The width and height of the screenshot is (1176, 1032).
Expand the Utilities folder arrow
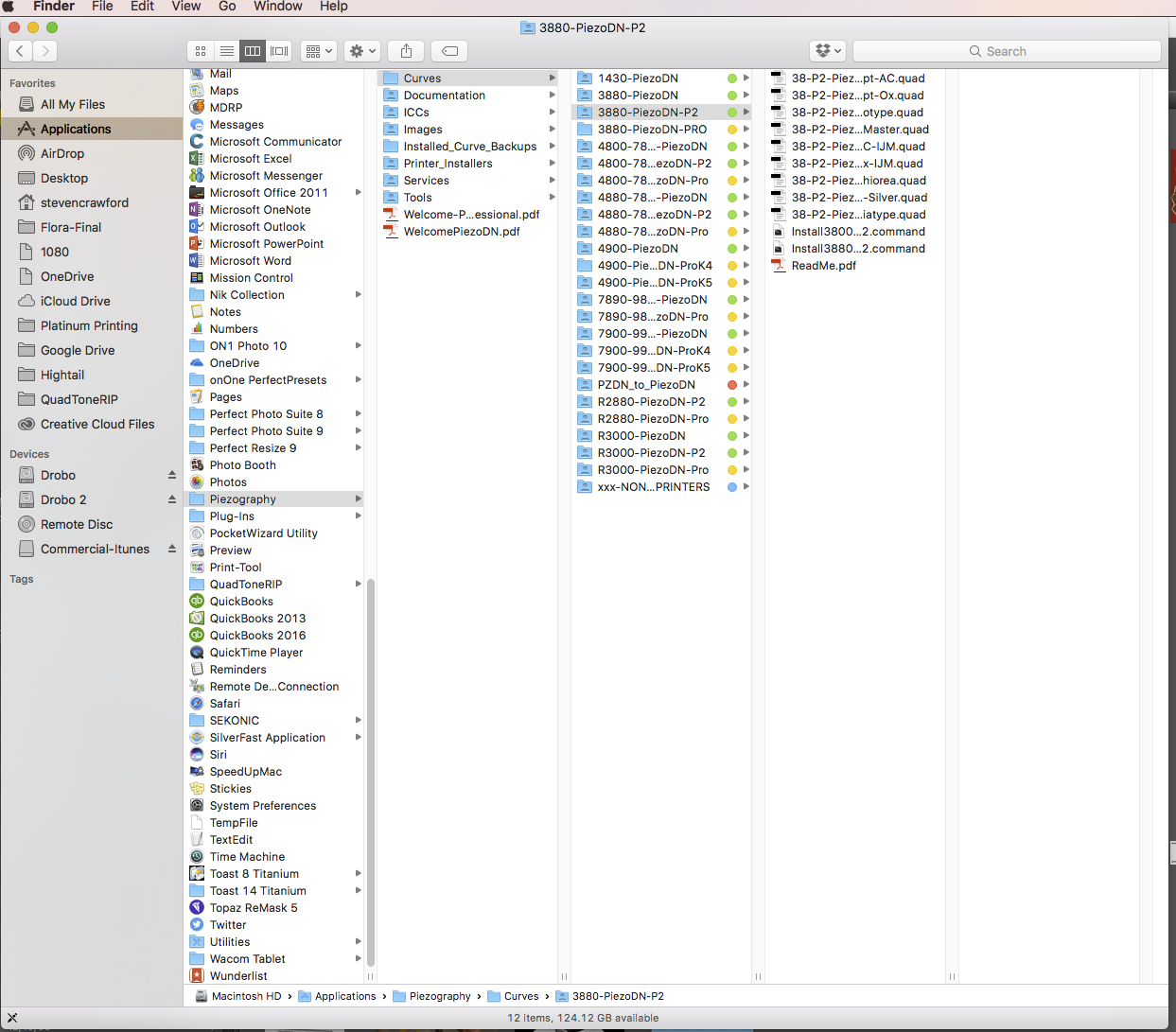359,942
